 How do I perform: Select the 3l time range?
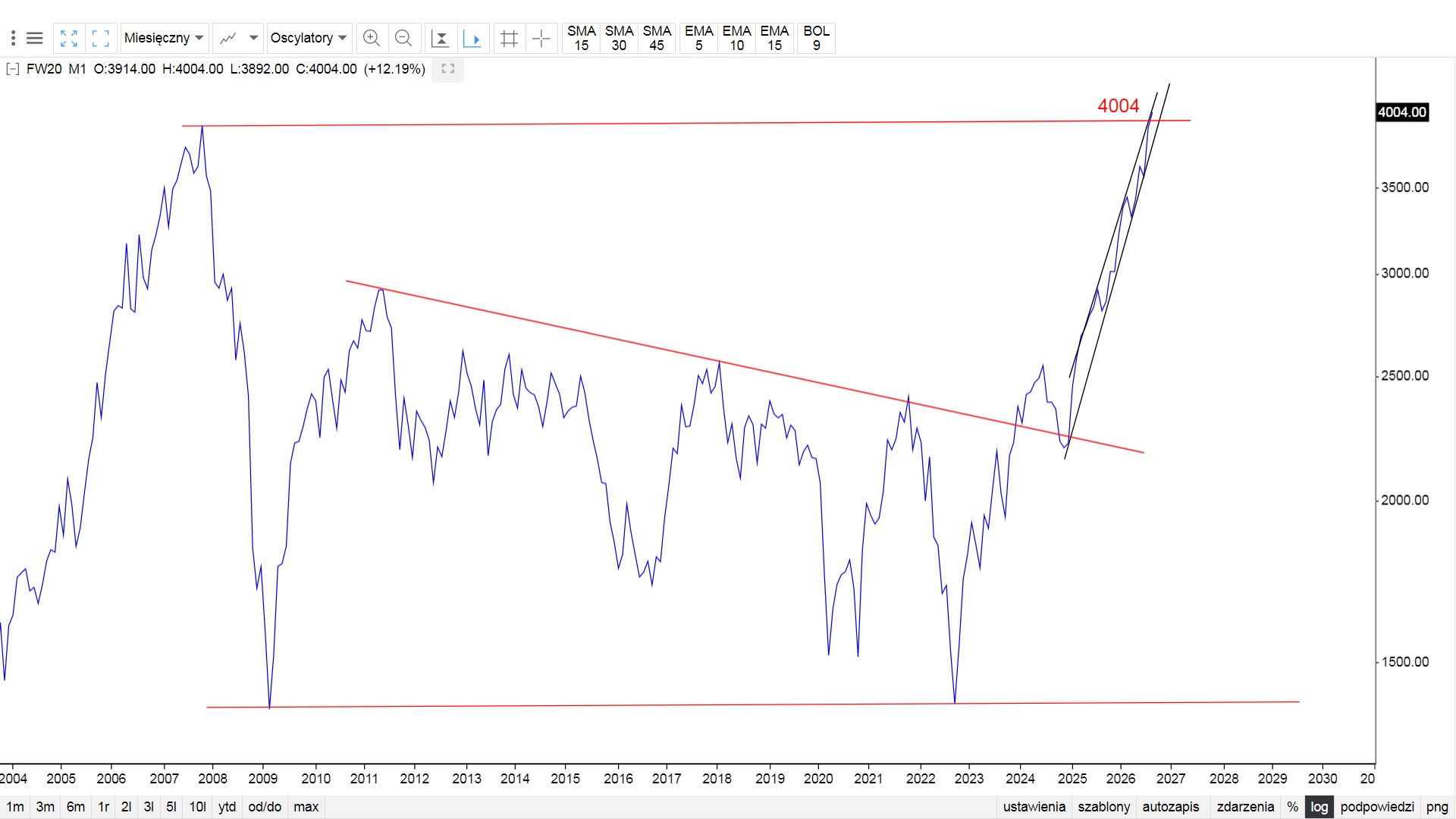[149, 807]
